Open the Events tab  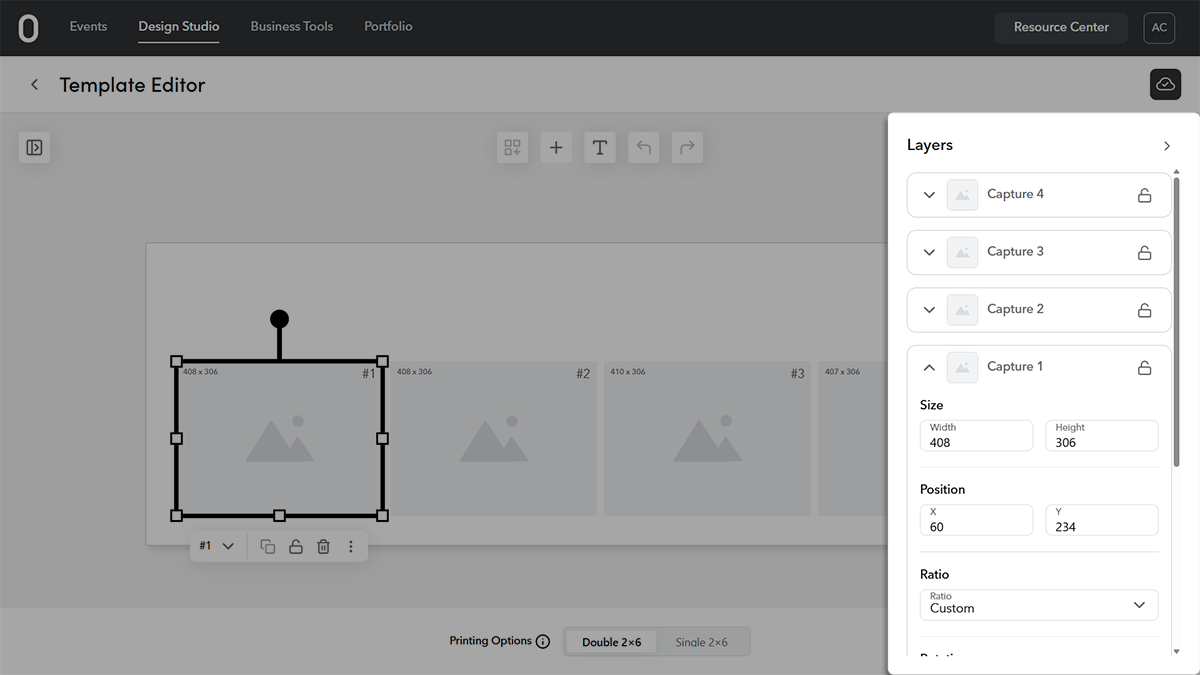pyautogui.click(x=88, y=27)
